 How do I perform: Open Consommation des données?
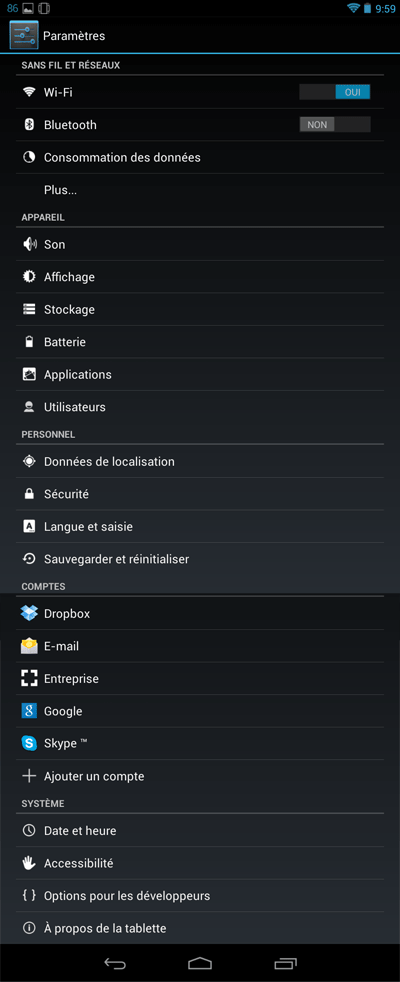pyautogui.click(x=200, y=157)
